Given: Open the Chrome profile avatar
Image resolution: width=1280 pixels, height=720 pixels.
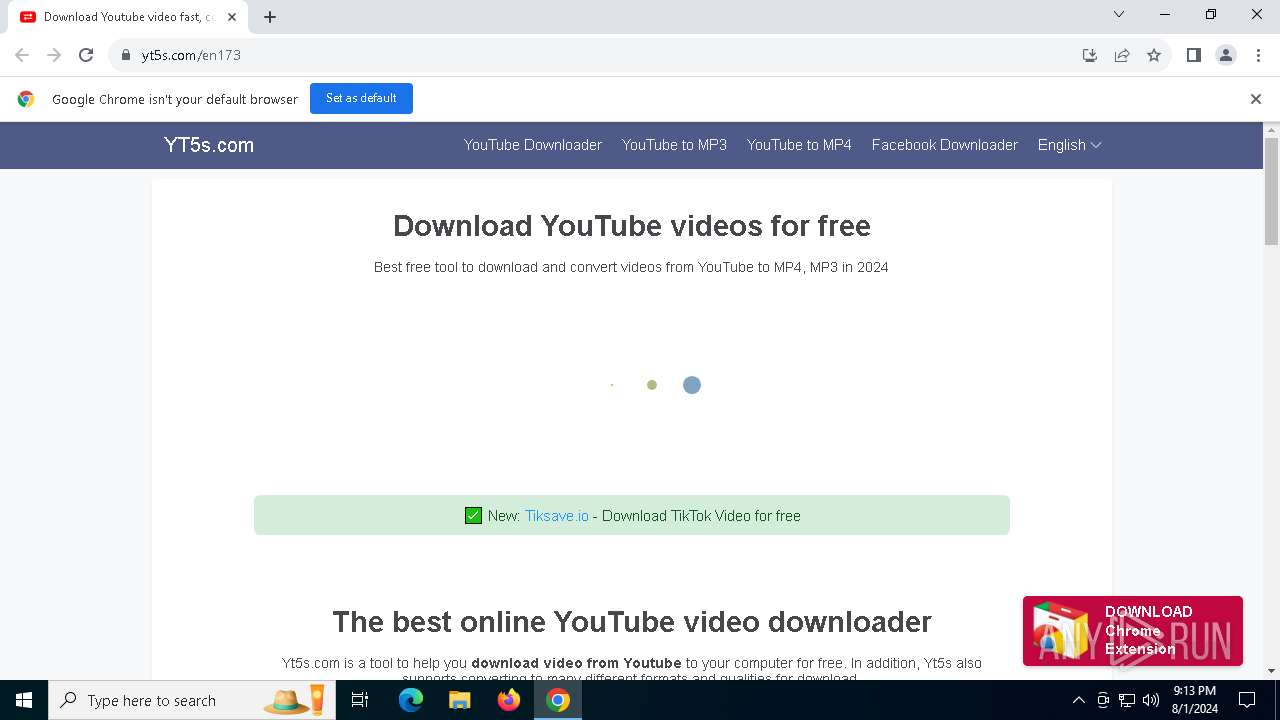Looking at the screenshot, I should click(1225, 55).
